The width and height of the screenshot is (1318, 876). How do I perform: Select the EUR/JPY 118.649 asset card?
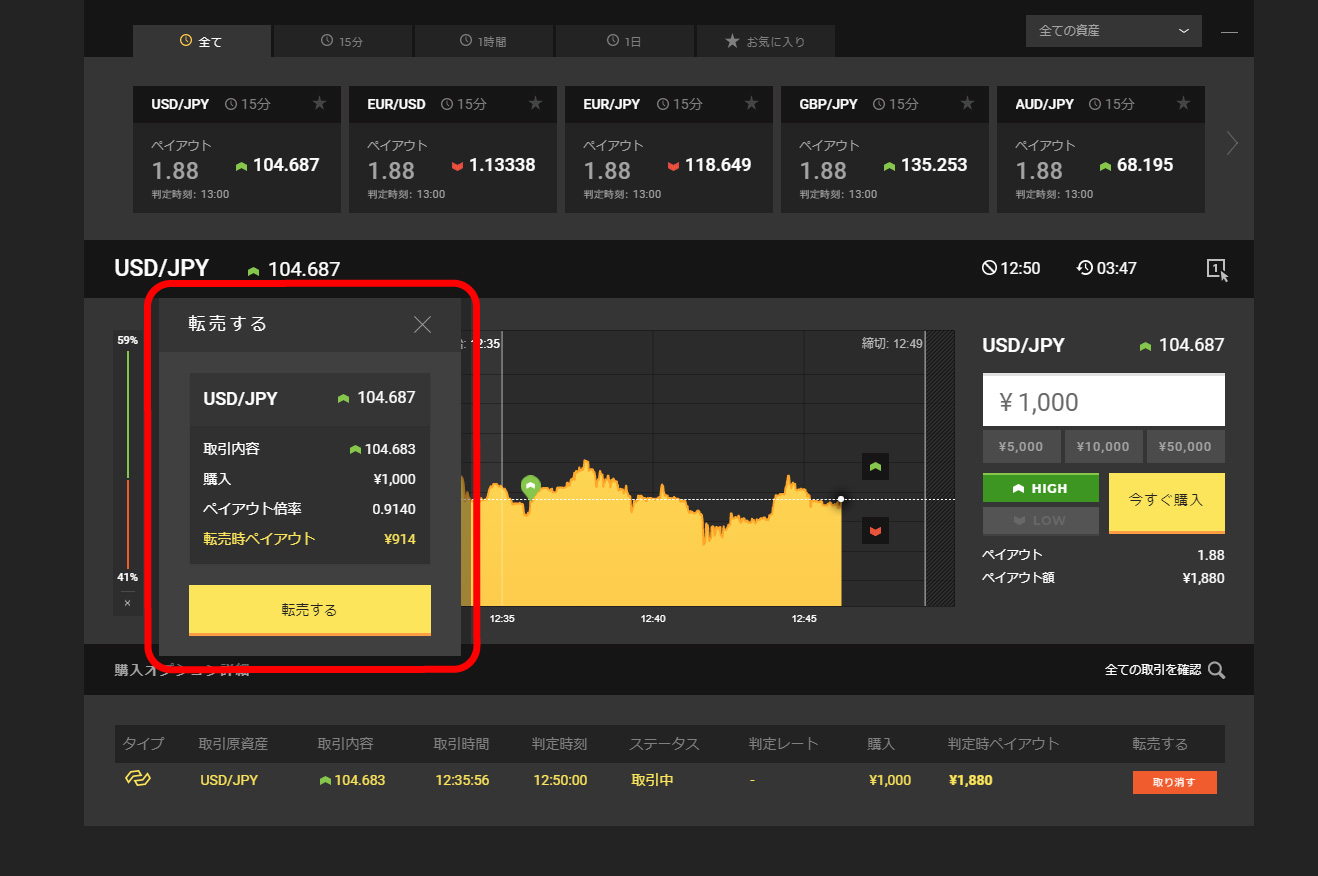[669, 149]
